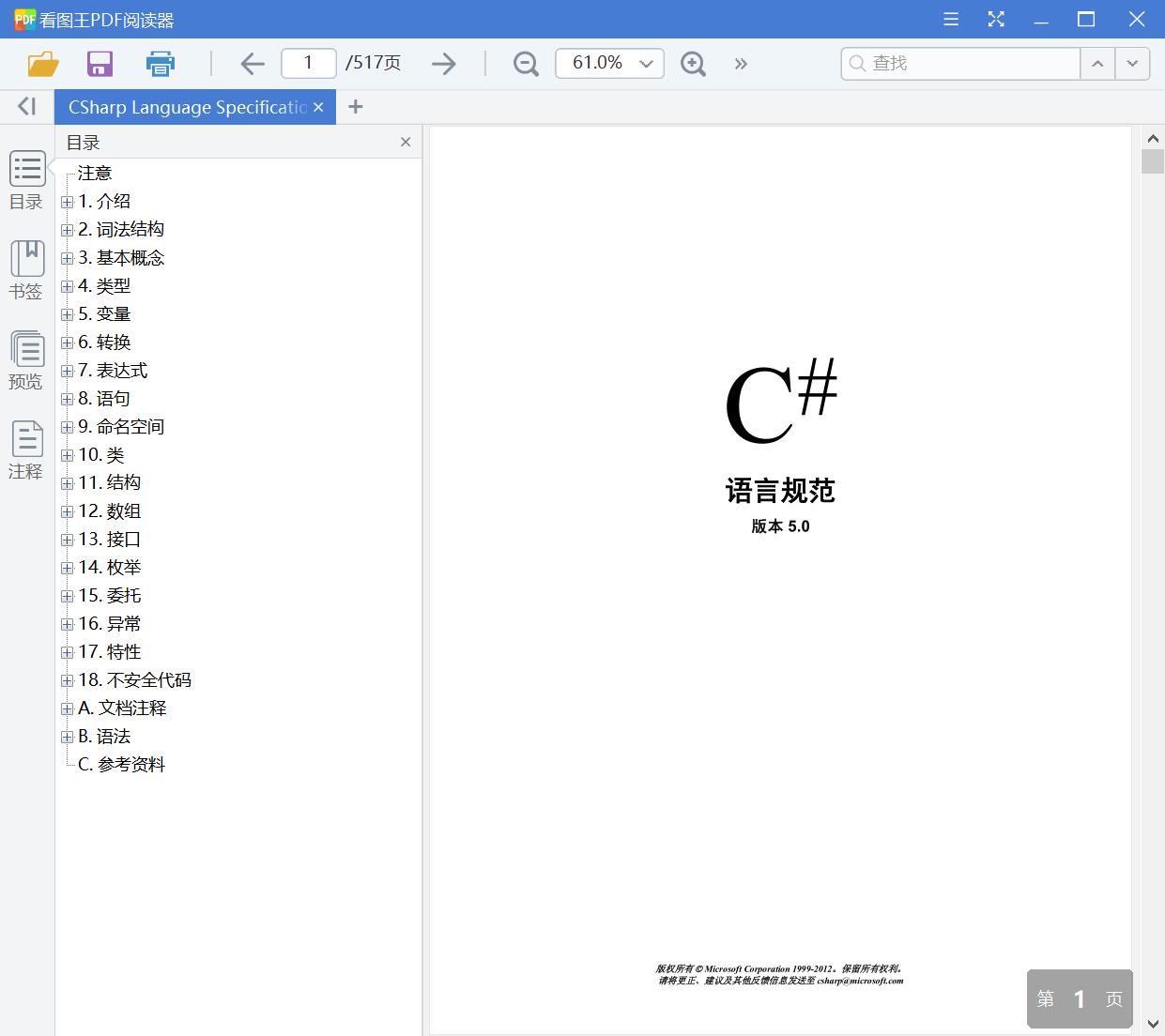The width and height of the screenshot is (1165, 1036).
Task: Save the document with the save icon
Action: (x=99, y=63)
